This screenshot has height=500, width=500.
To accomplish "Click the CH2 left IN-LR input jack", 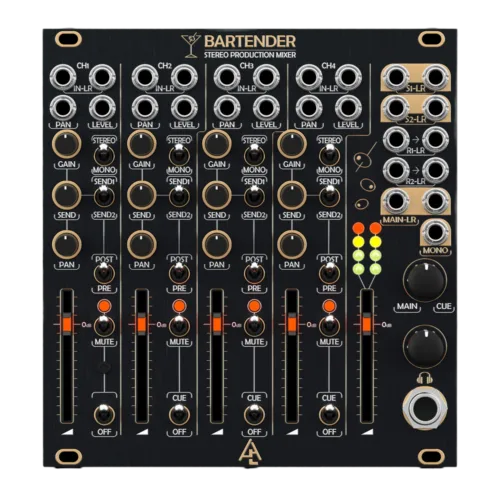I will coord(145,77).
